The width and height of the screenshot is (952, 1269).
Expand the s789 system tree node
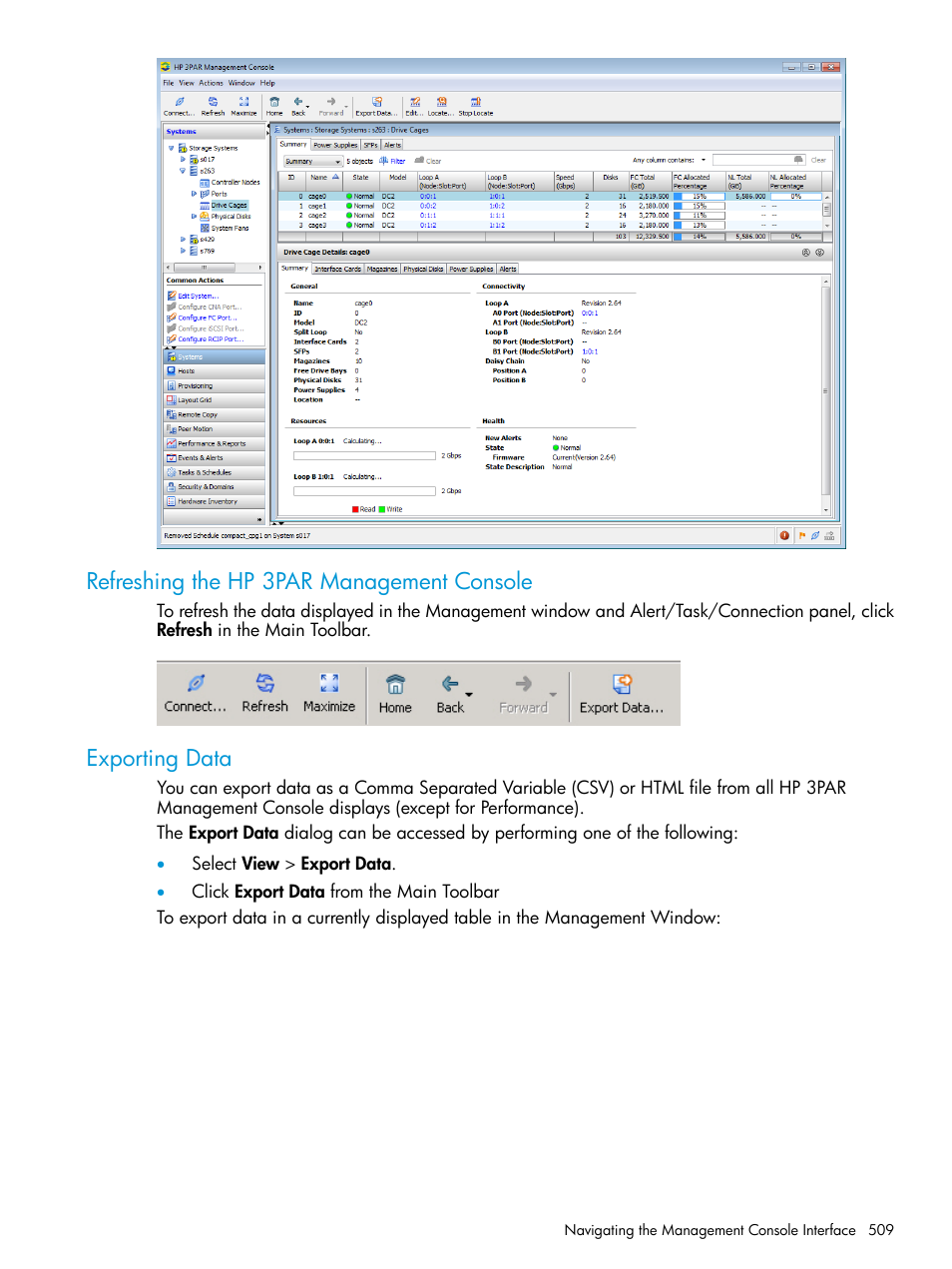tap(183, 251)
